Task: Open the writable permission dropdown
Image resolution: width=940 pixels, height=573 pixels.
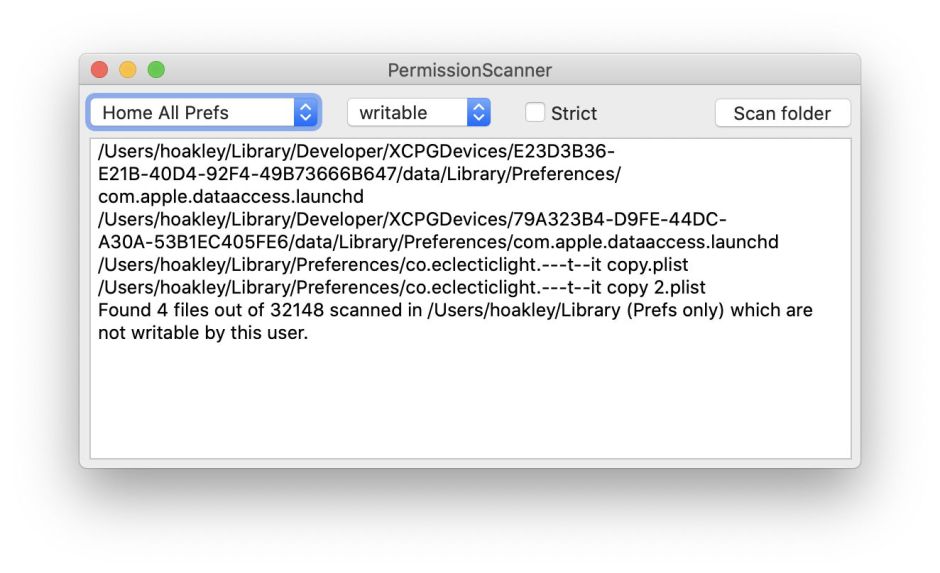Action: 407,113
